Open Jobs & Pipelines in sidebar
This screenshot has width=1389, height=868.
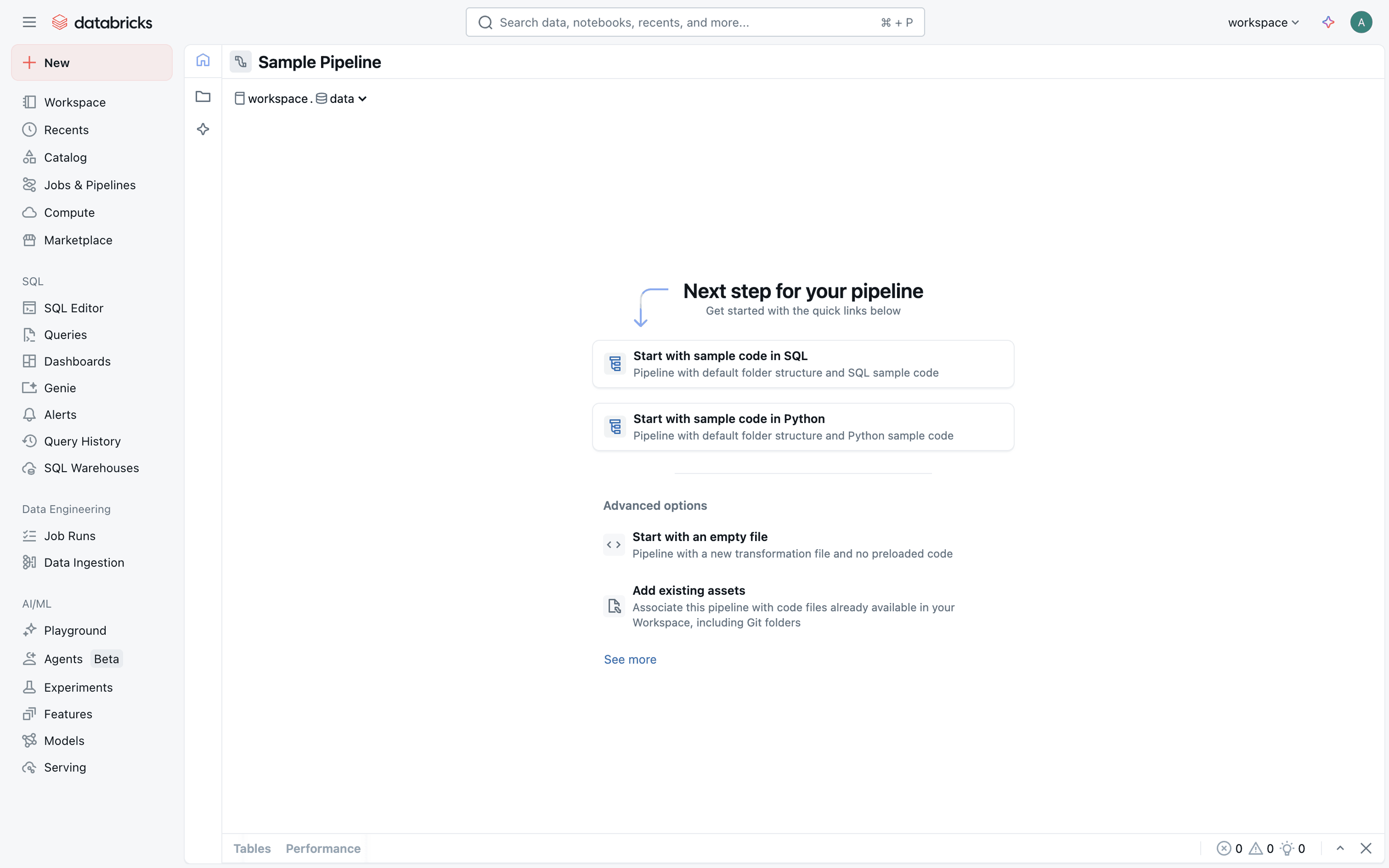(x=90, y=185)
